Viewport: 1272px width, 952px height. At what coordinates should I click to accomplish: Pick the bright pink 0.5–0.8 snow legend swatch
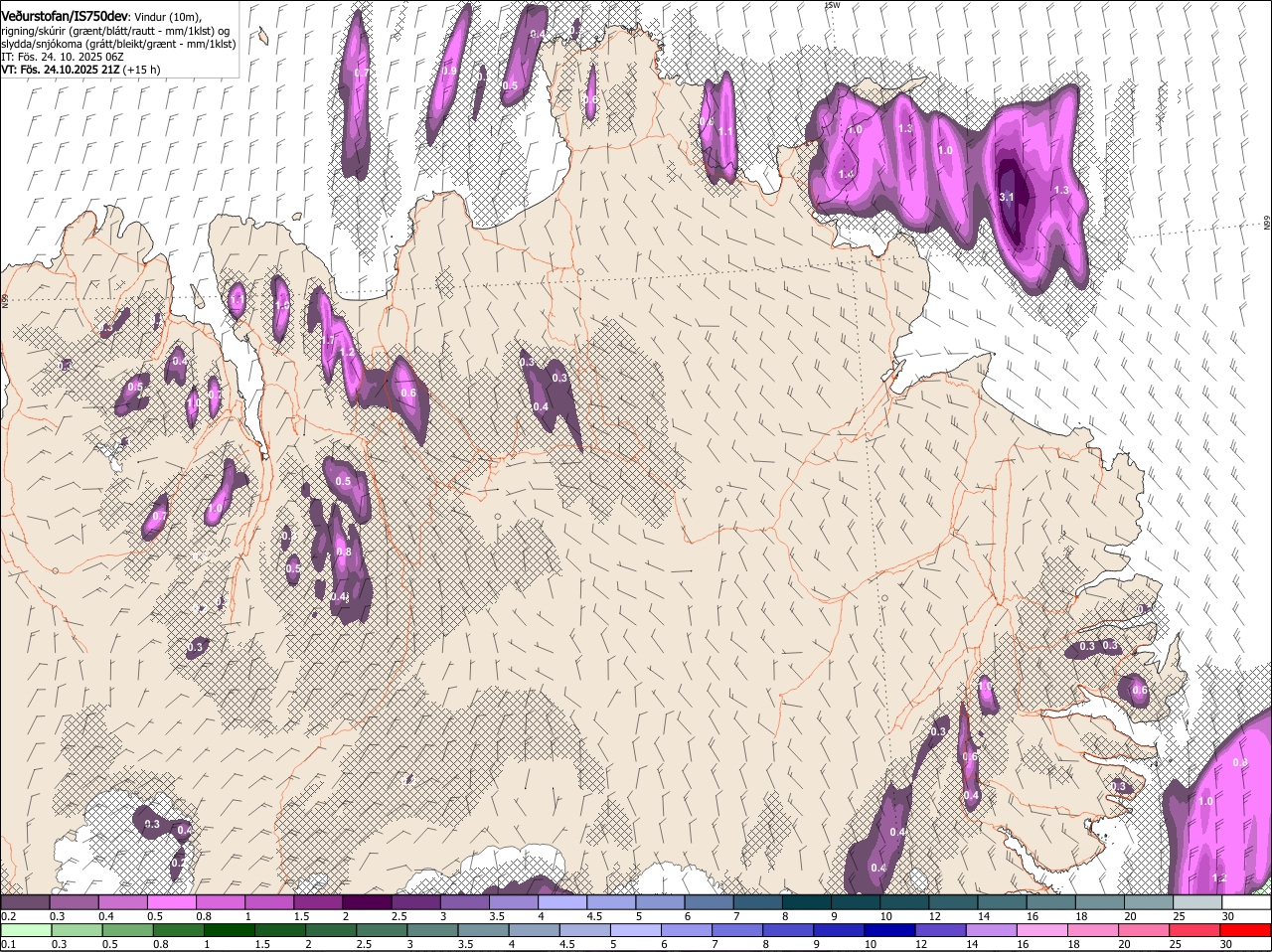[x=171, y=902]
